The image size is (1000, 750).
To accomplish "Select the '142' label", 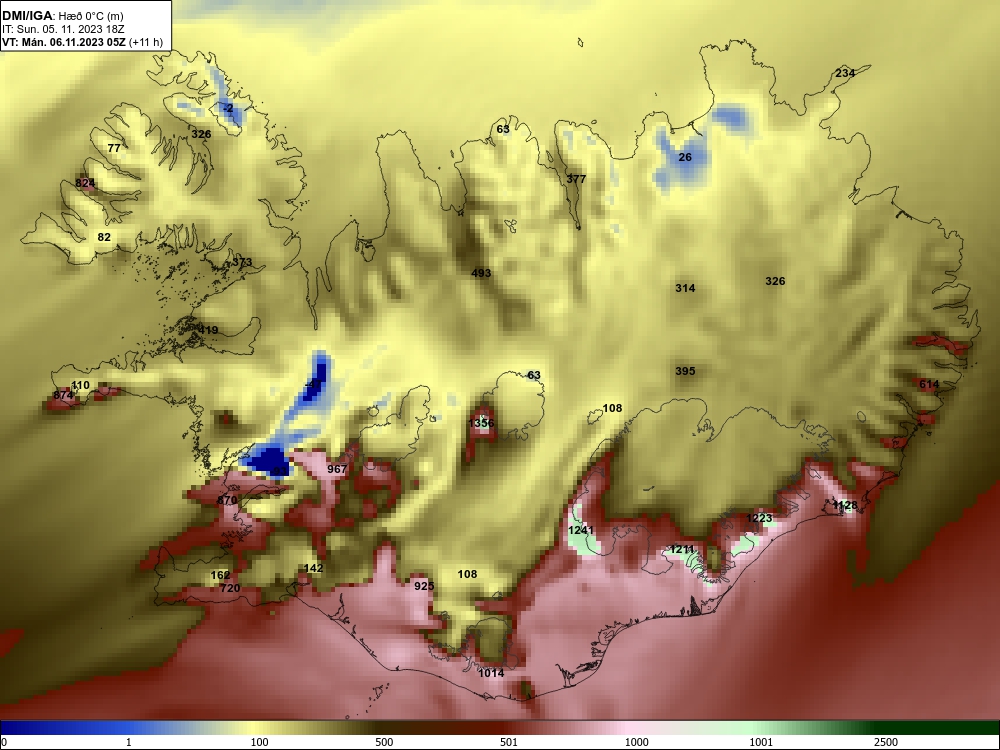I will click(313, 568).
